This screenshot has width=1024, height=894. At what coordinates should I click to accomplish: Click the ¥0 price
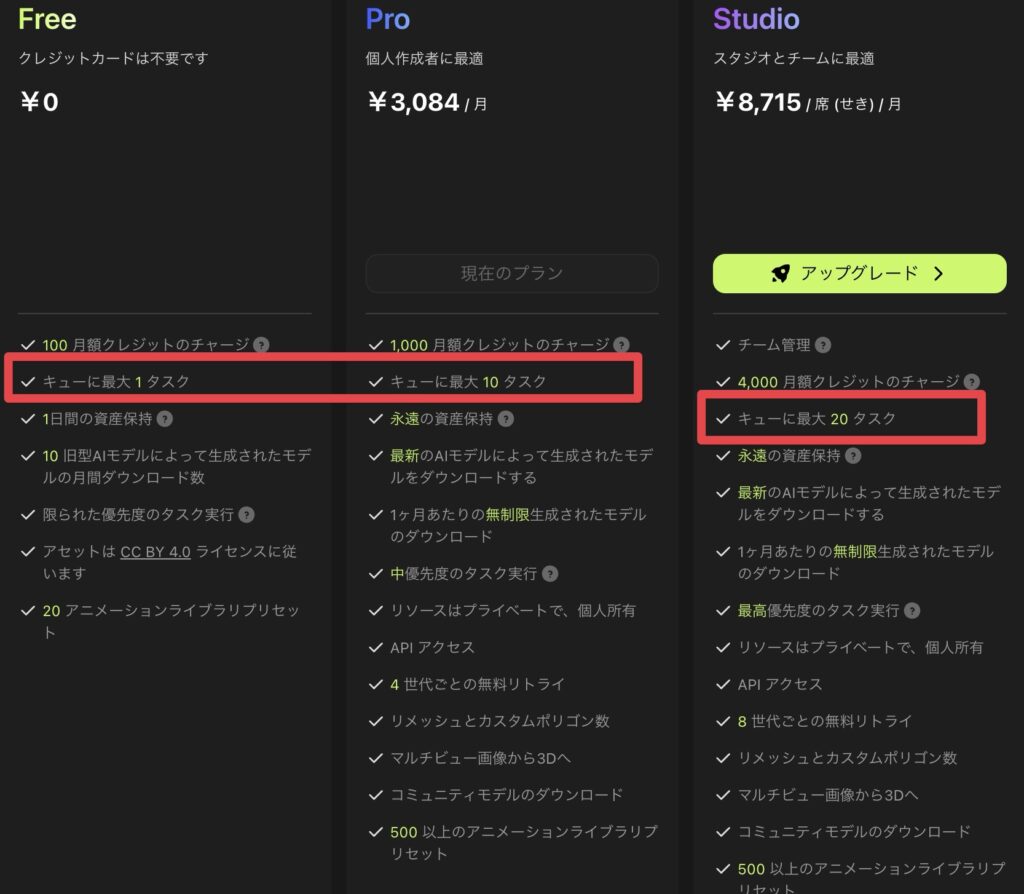point(39,102)
